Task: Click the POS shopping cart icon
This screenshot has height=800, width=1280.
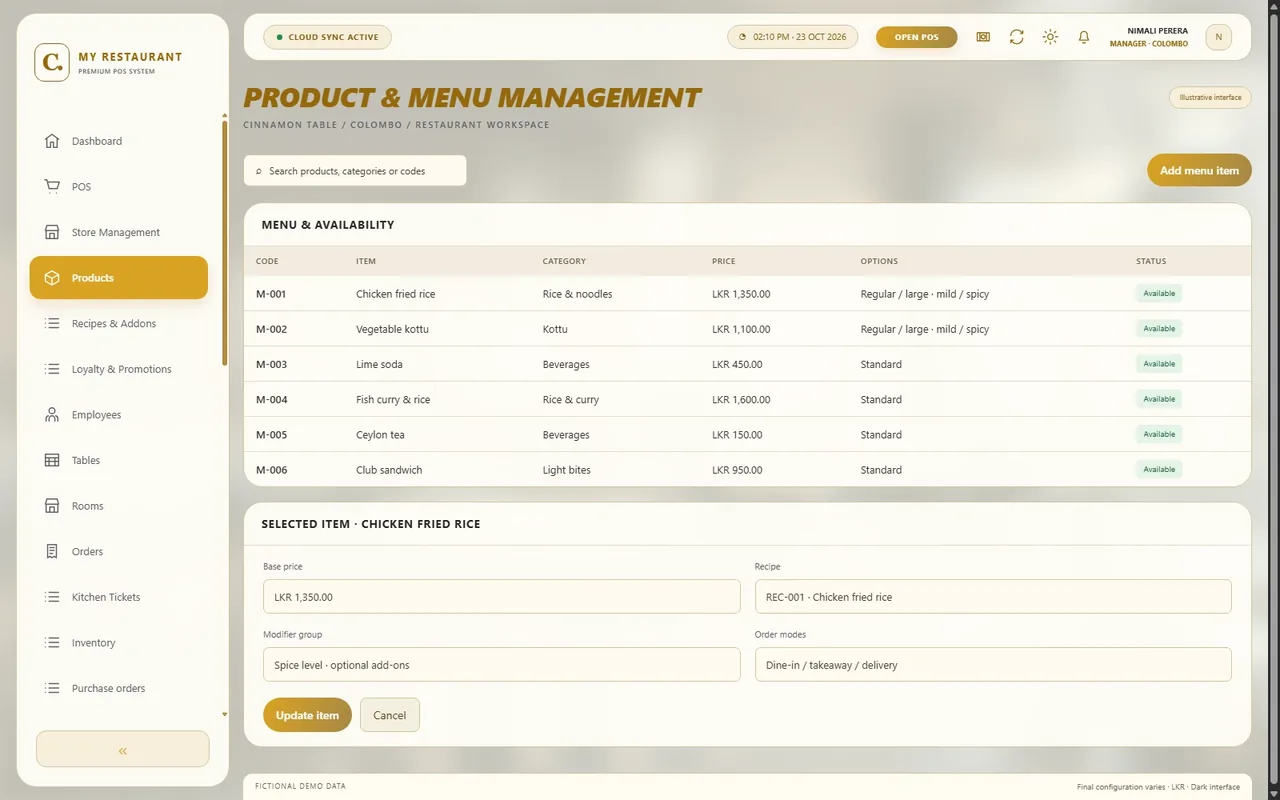Action: (52, 187)
